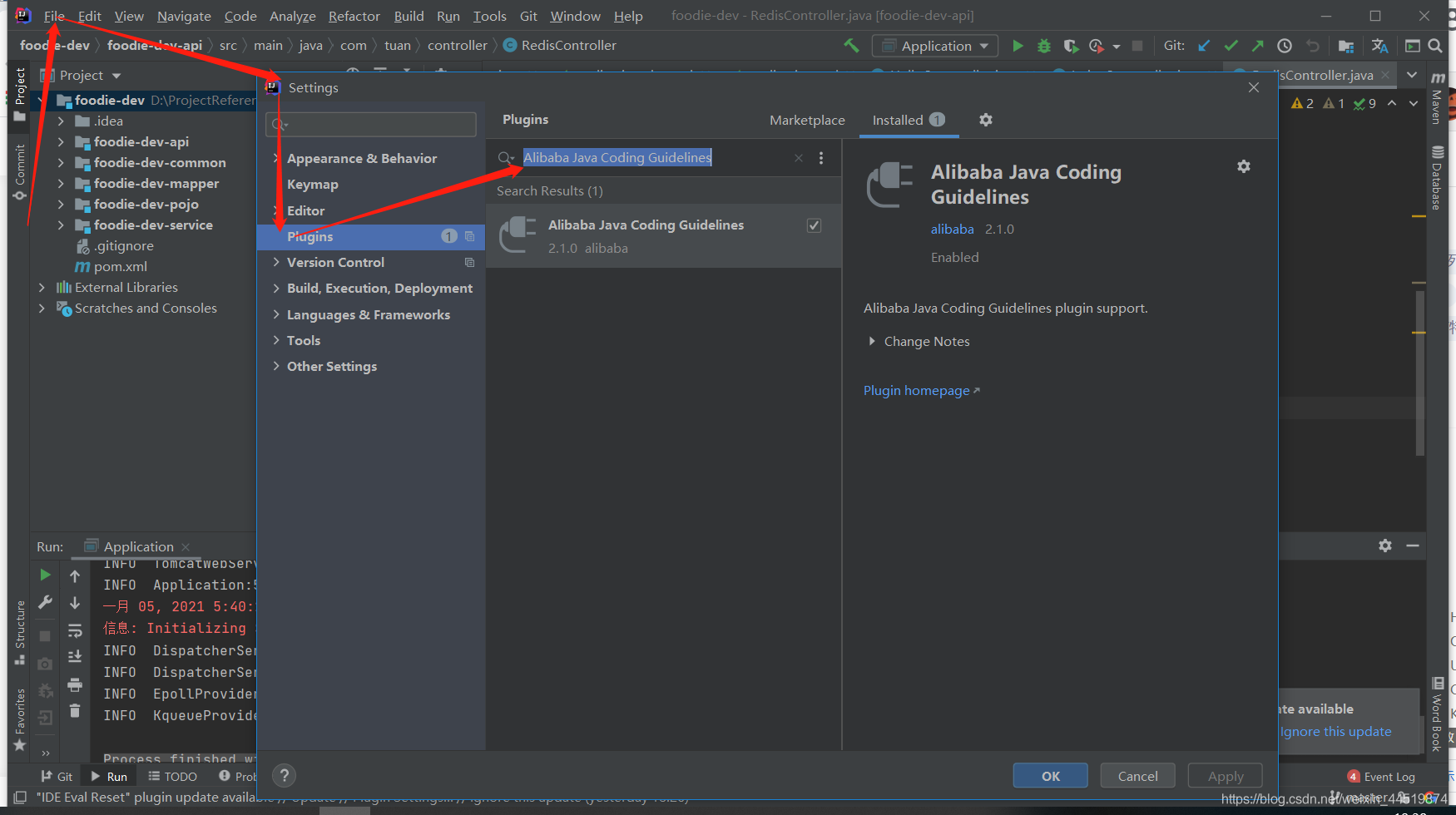Click the Build hammer icon

851,46
